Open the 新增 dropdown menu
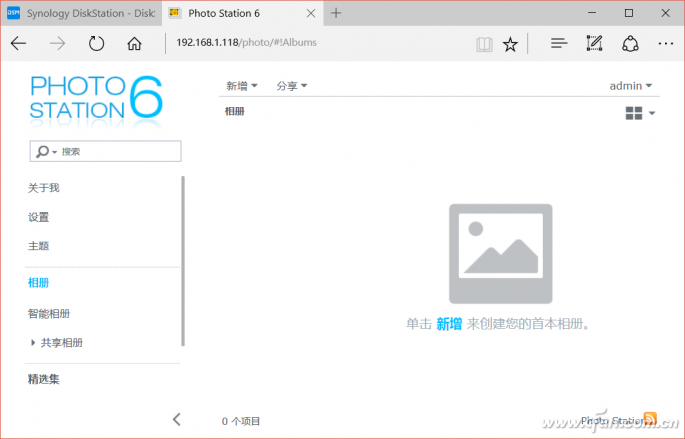Image resolution: width=685 pixels, height=439 pixels. tap(241, 86)
